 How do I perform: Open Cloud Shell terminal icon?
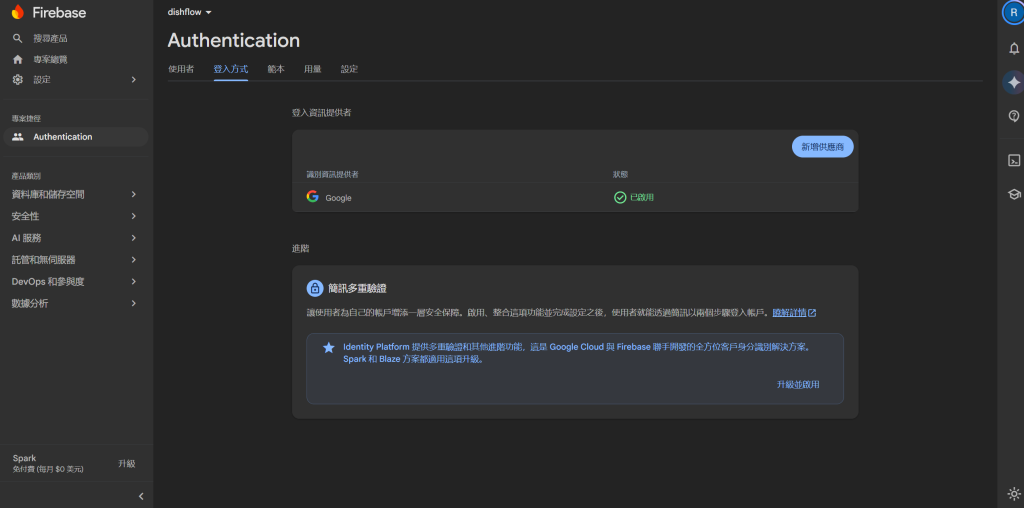pos(1014,161)
